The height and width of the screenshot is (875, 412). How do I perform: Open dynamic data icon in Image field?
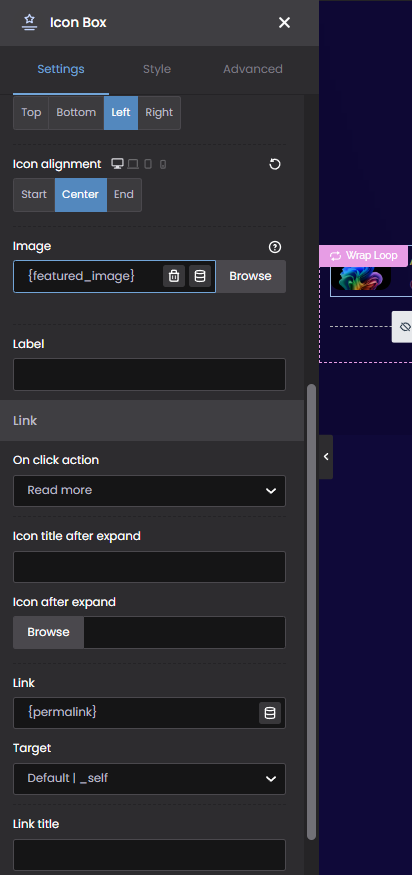(x=200, y=276)
